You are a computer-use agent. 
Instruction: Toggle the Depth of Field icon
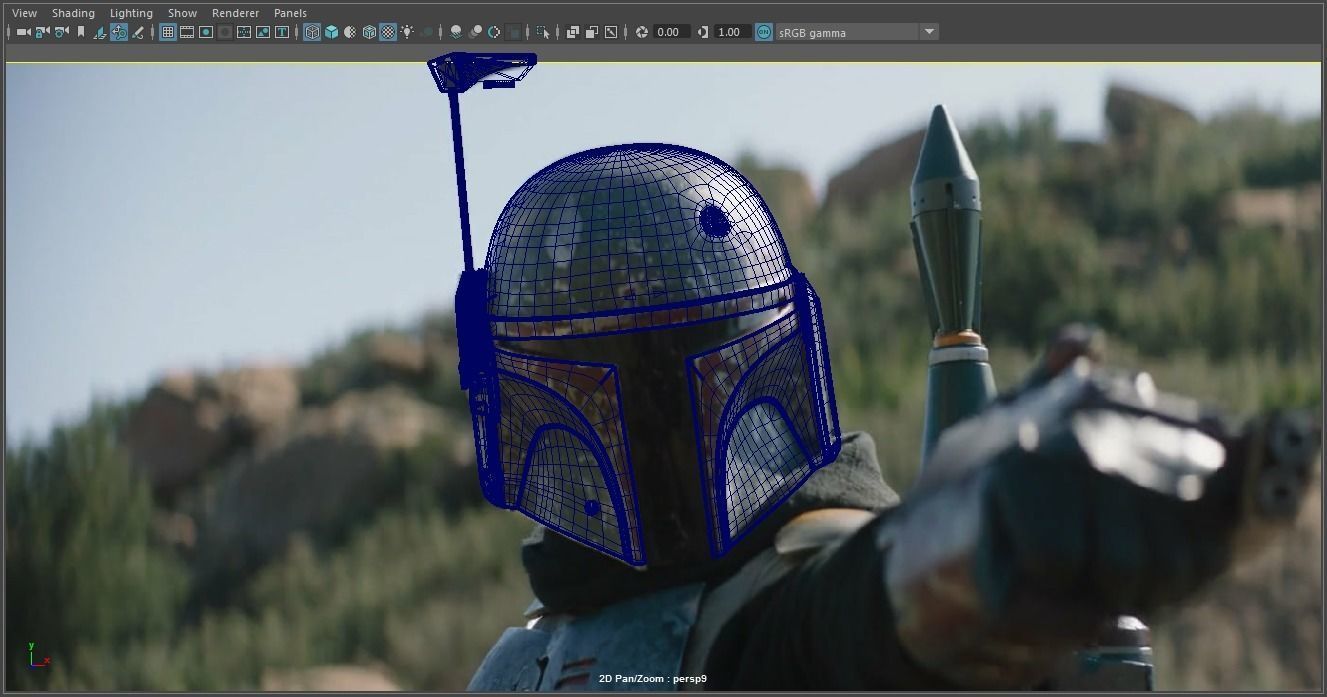[x=513, y=32]
